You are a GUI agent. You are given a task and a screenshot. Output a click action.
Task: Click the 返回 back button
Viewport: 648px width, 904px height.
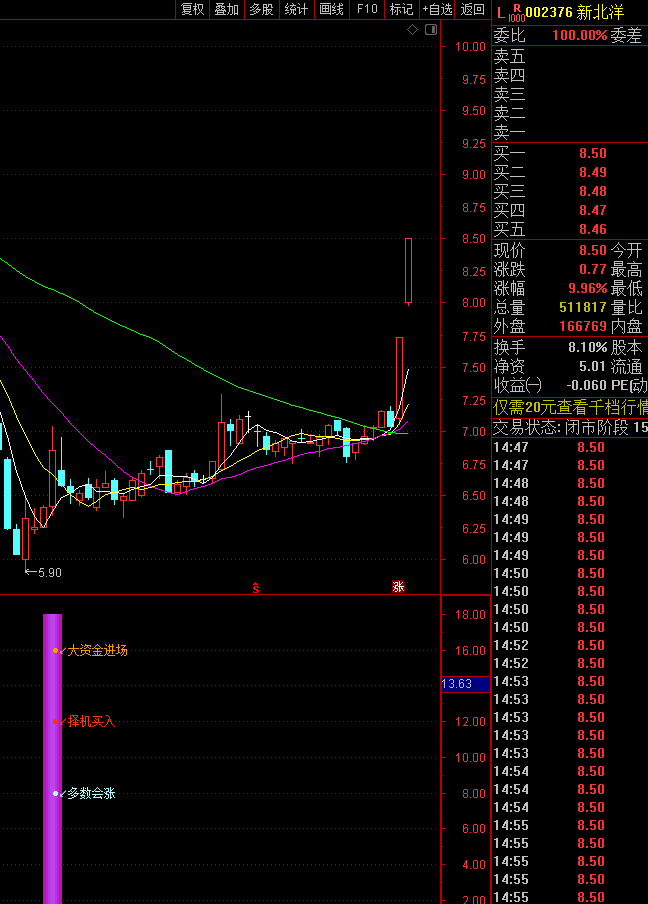(x=473, y=9)
